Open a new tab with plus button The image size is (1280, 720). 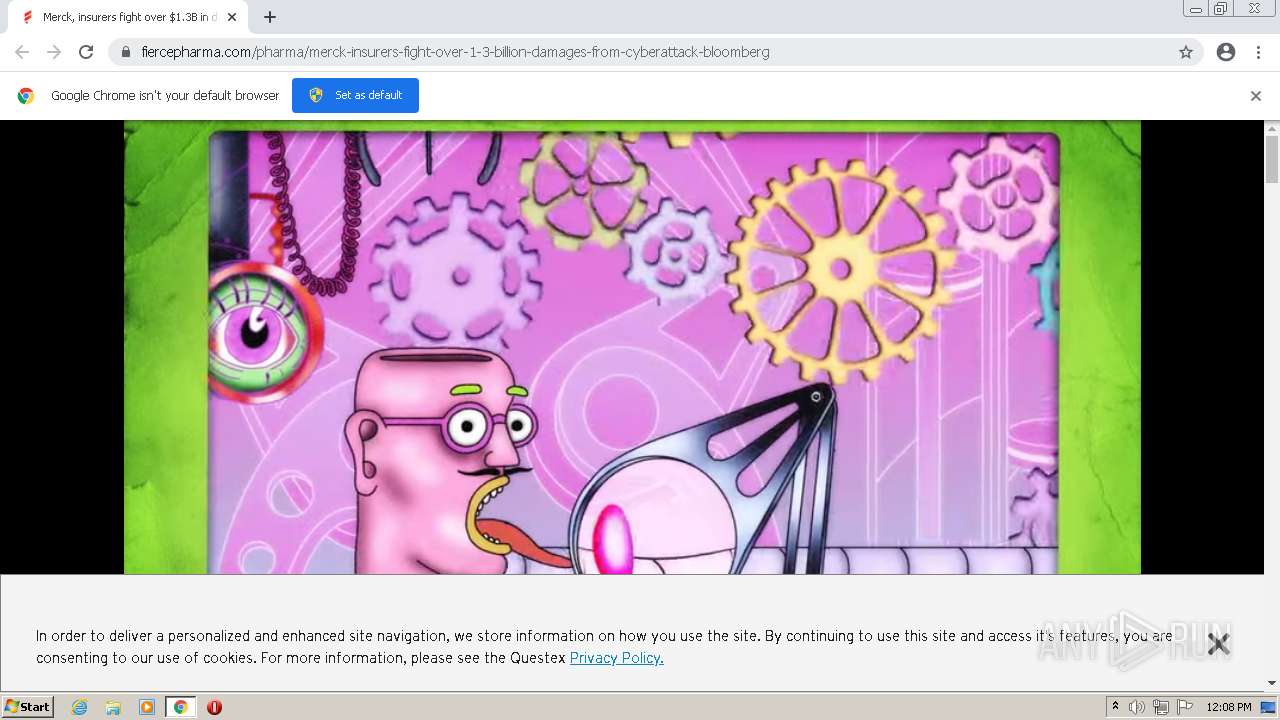click(x=270, y=17)
